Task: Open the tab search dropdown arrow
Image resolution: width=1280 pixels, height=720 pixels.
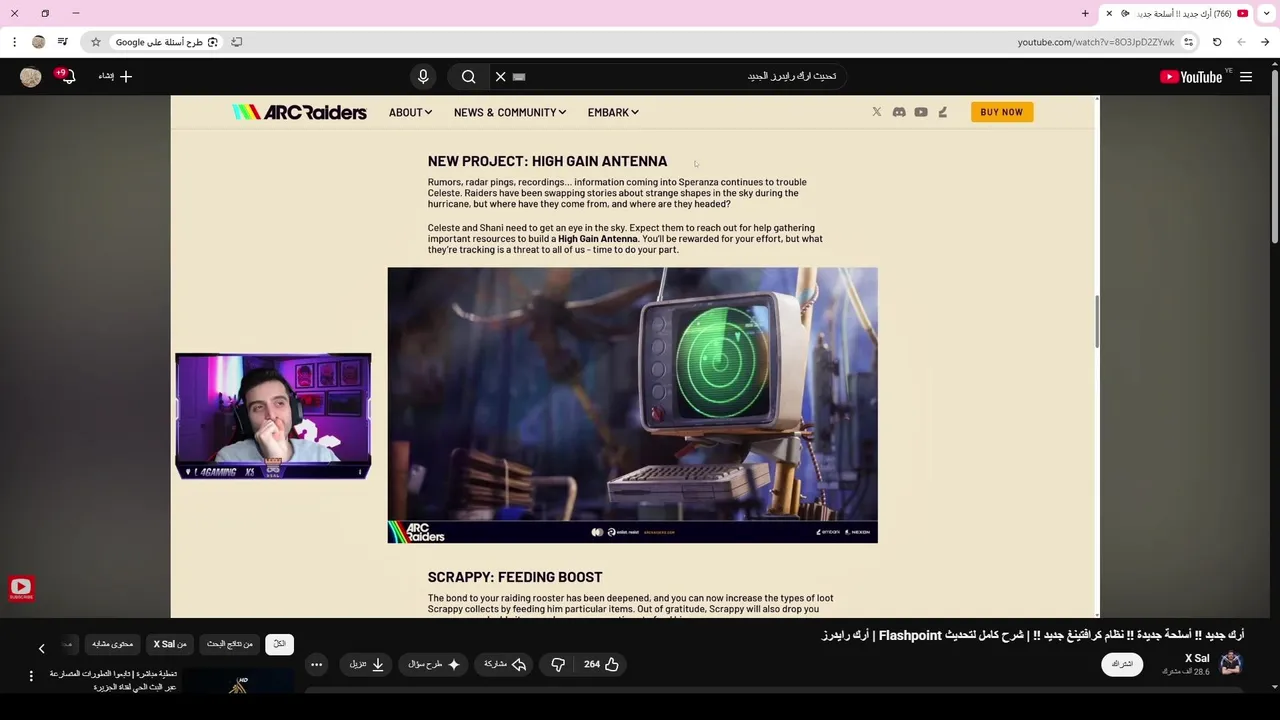Action: click(1266, 14)
